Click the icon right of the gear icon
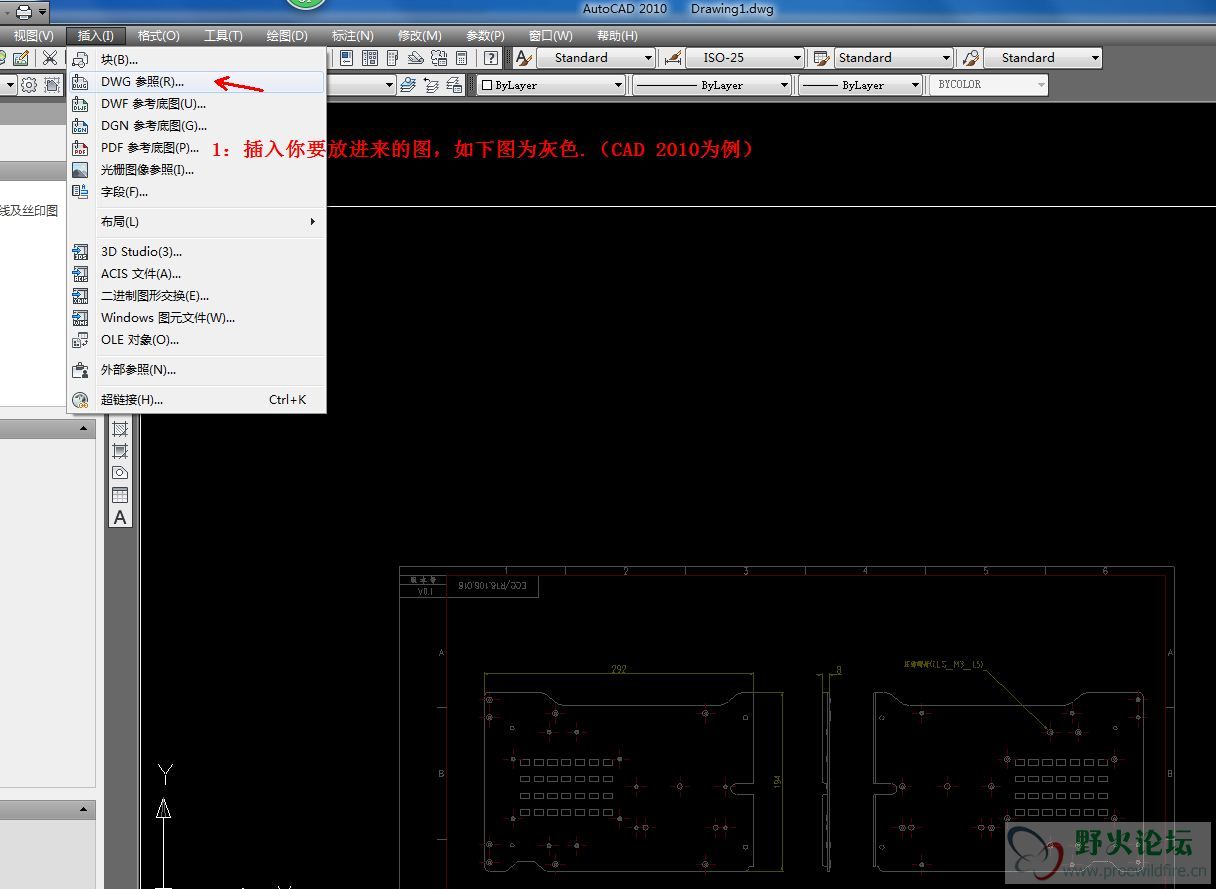This screenshot has width=1216, height=889. (52, 85)
